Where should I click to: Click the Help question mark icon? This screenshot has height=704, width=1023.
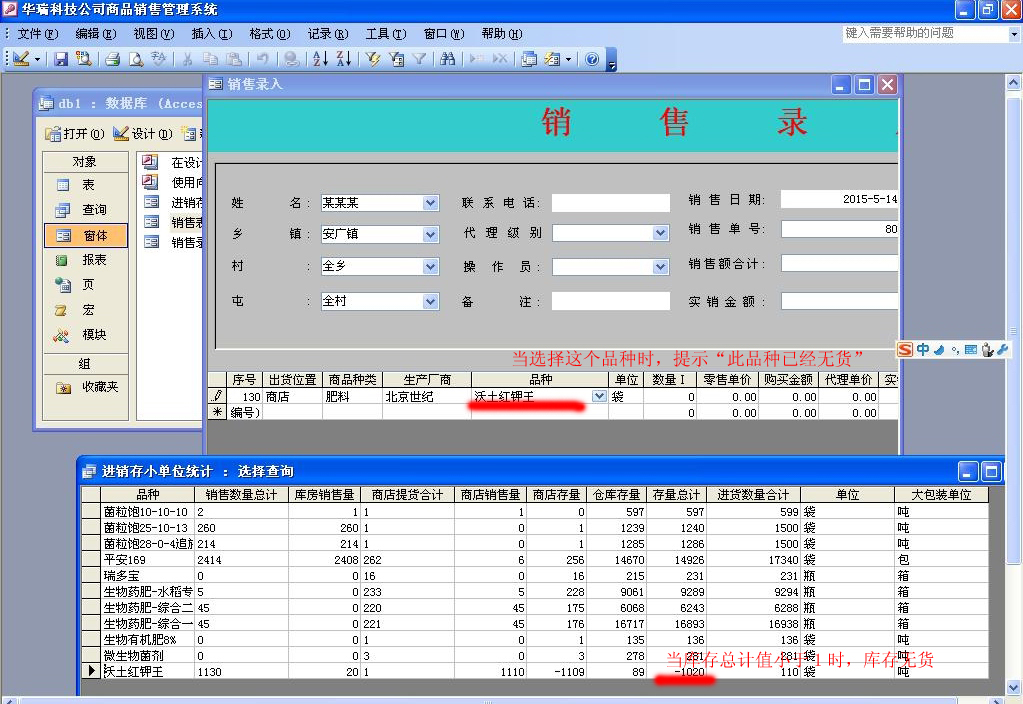(592, 60)
